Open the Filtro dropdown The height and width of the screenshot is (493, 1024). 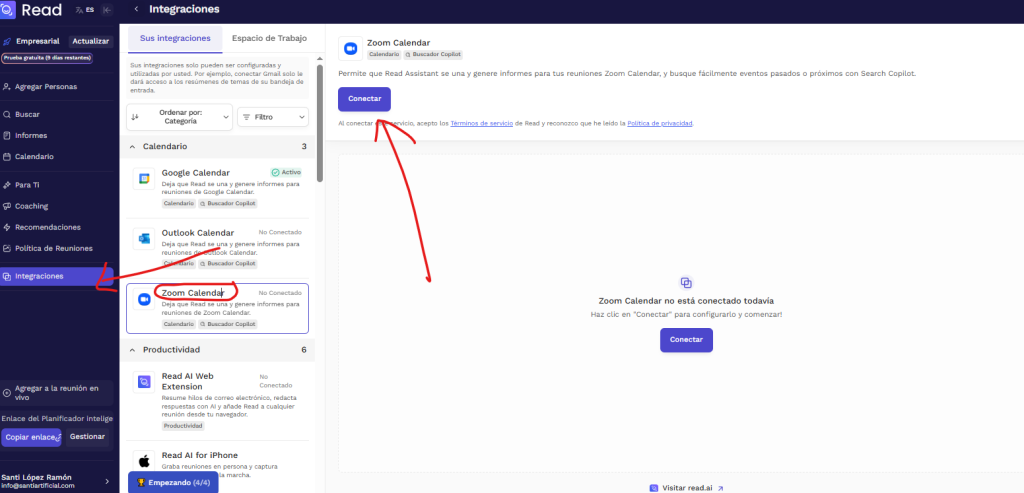[273, 117]
